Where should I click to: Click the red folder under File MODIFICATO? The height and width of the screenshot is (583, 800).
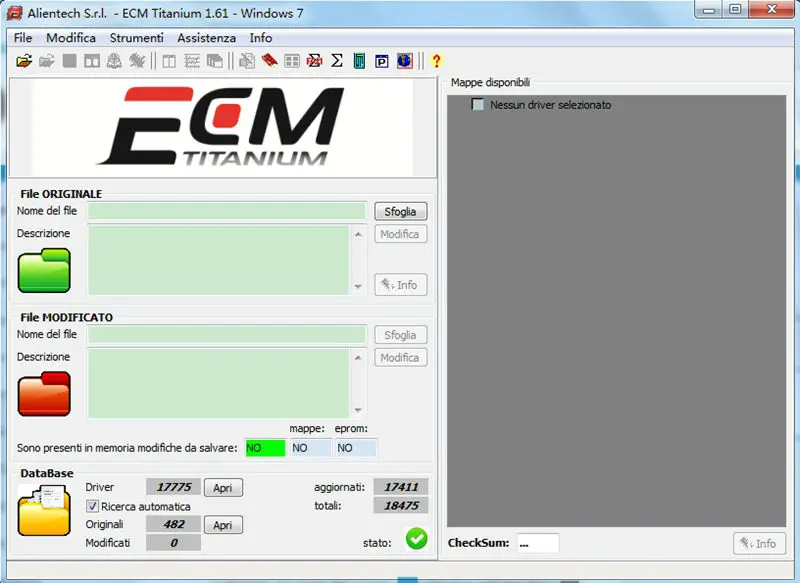[44, 394]
